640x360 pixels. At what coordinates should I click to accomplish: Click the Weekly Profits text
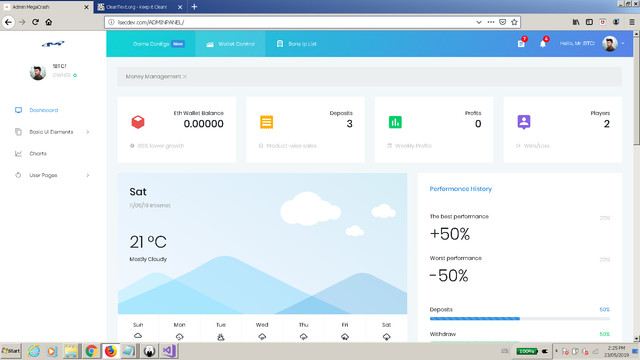(x=413, y=146)
